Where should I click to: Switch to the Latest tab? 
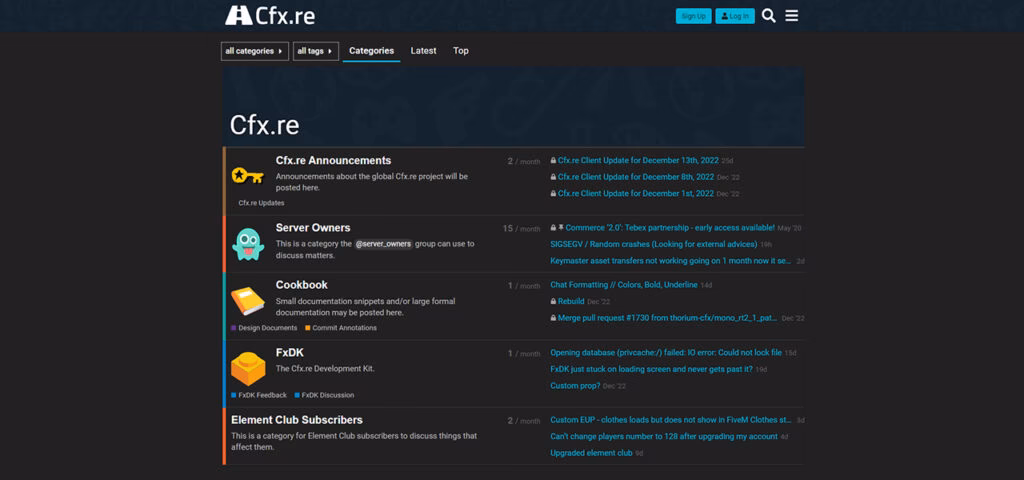(423, 51)
